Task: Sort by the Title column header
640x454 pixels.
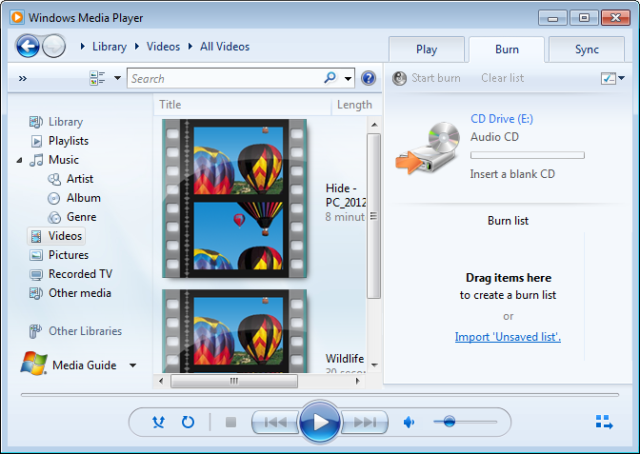Action: point(242,105)
